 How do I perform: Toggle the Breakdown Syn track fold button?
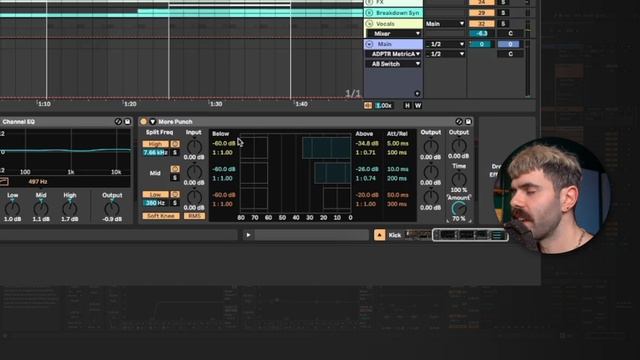tap(369, 13)
